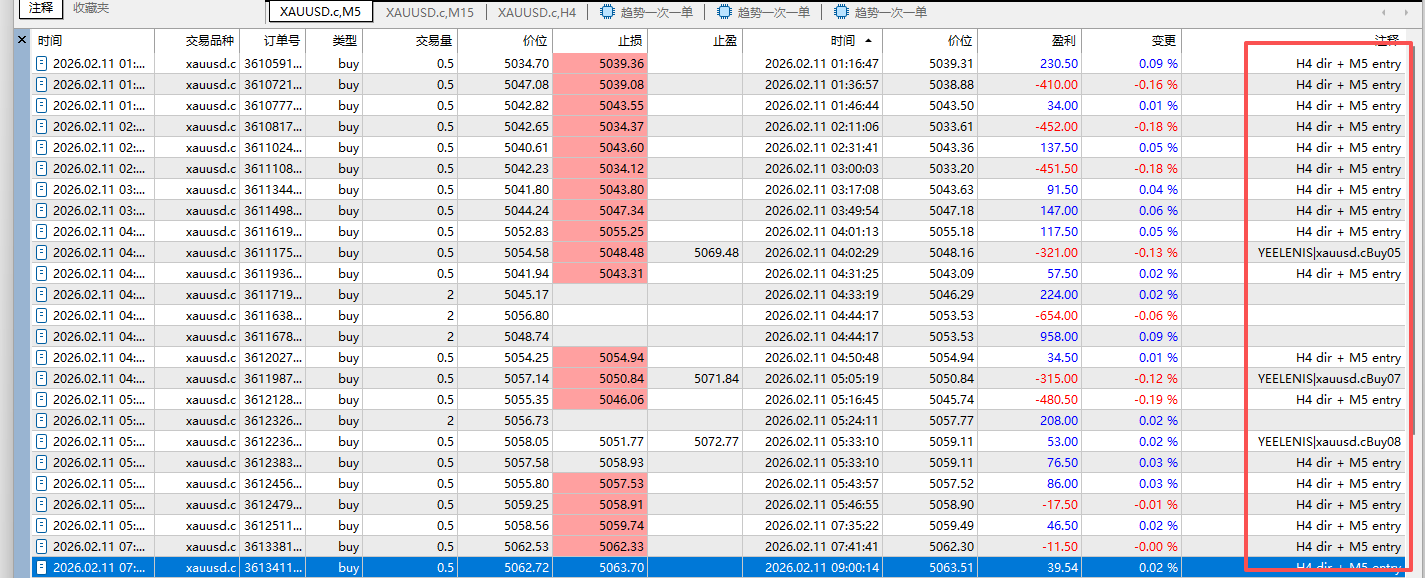This screenshot has width=1425, height=578.
Task: Select the stop loss cell 5039.36
Action: (x=600, y=63)
